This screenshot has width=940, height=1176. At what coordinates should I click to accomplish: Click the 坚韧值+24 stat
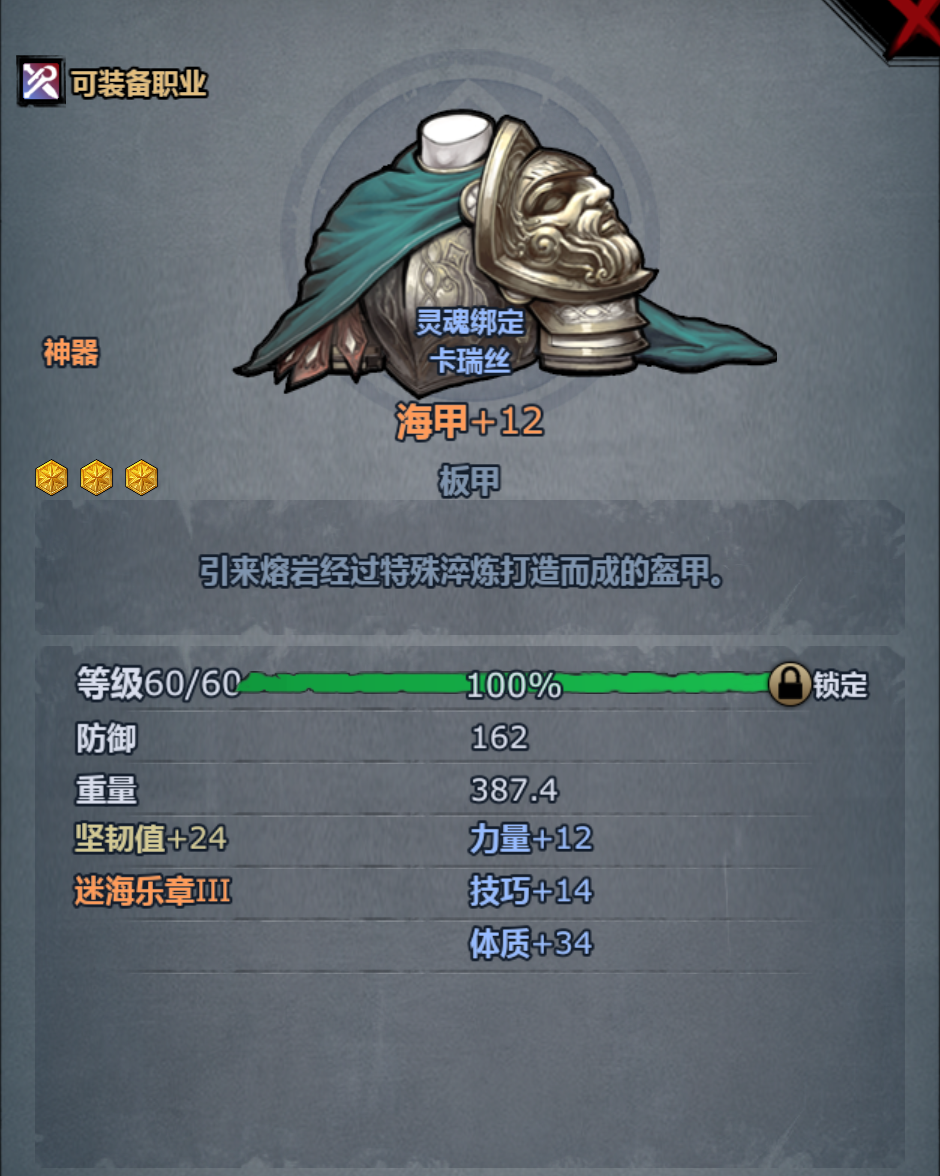coord(151,838)
